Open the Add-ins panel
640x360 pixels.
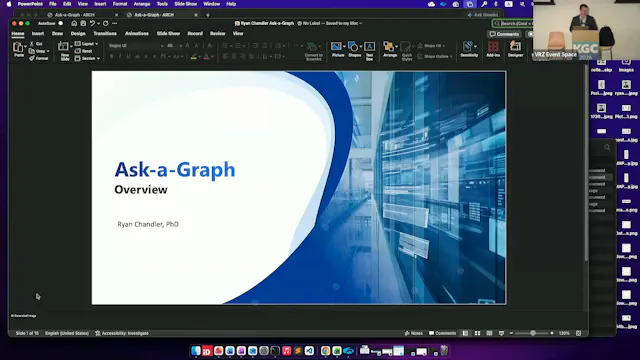click(493, 49)
